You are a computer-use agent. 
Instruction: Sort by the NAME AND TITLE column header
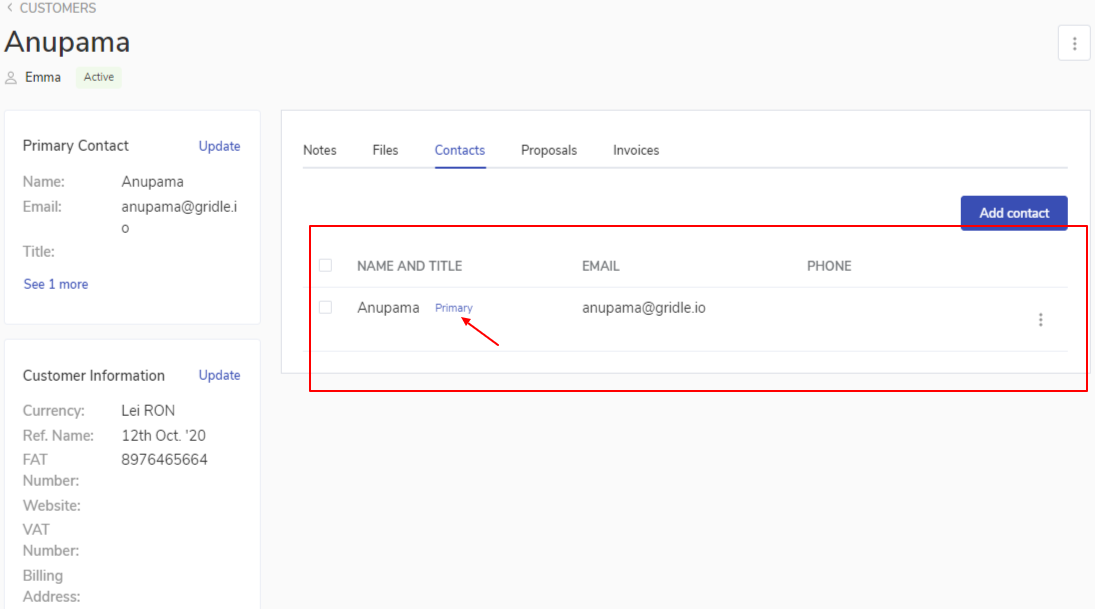point(409,266)
